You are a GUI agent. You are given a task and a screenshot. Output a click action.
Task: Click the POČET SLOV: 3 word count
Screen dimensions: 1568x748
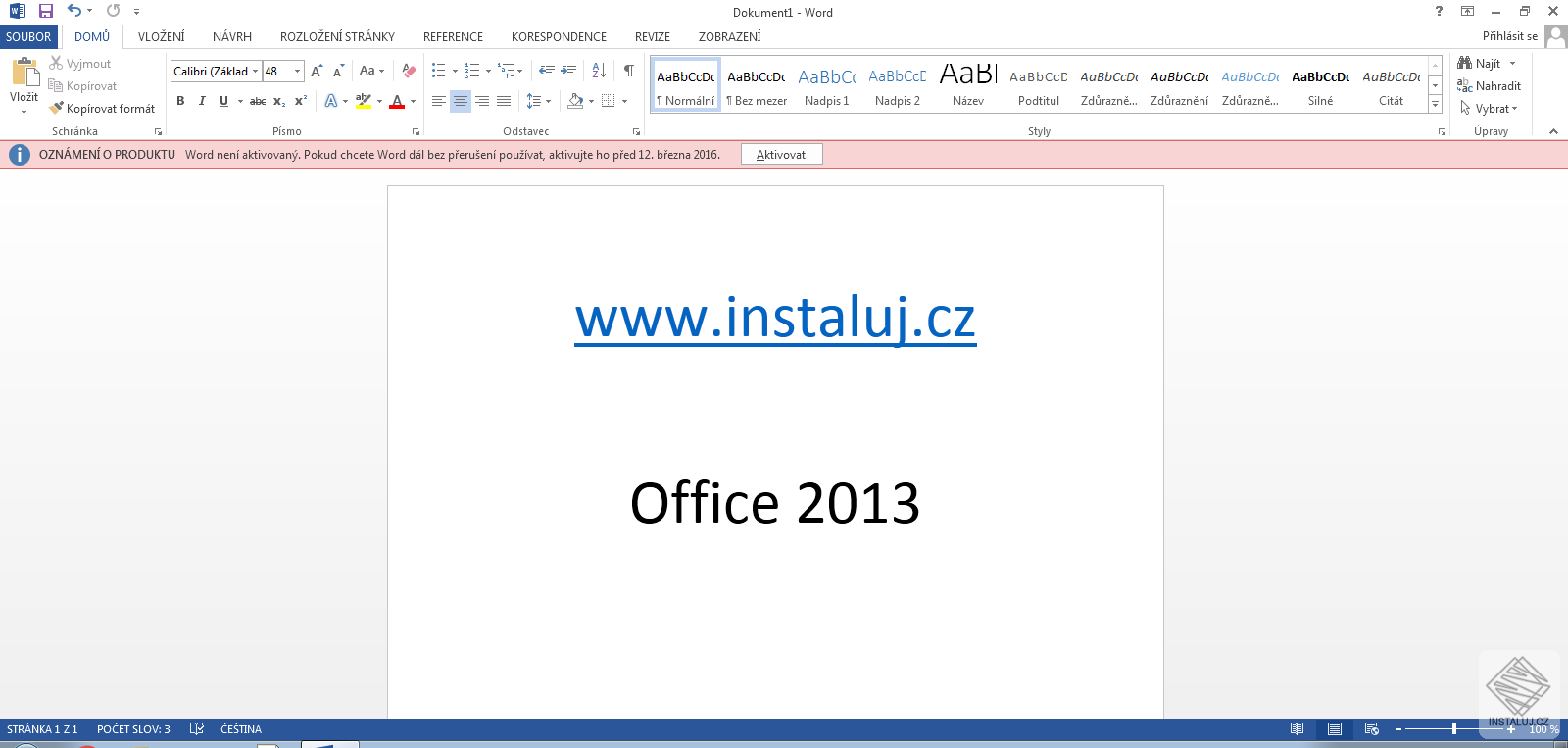133,728
